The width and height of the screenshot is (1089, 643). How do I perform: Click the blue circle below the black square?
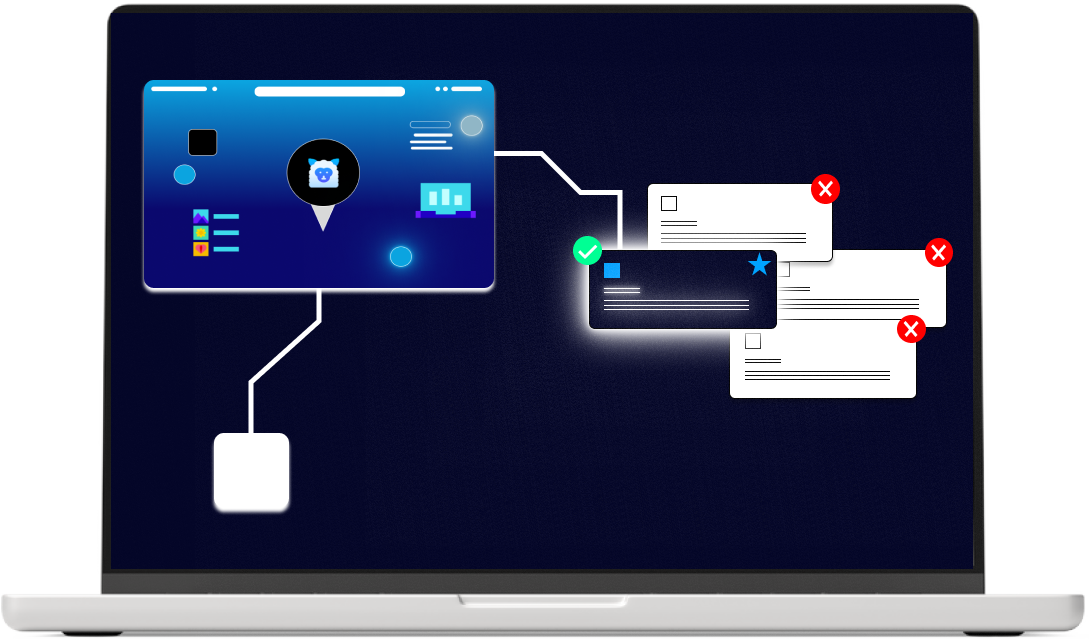point(184,175)
